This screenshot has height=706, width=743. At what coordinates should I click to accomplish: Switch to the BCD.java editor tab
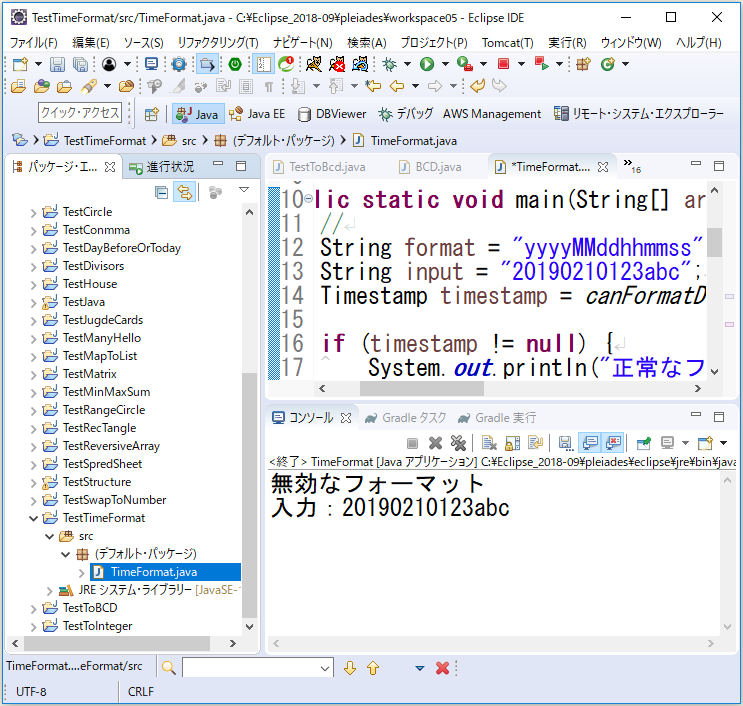(430, 167)
